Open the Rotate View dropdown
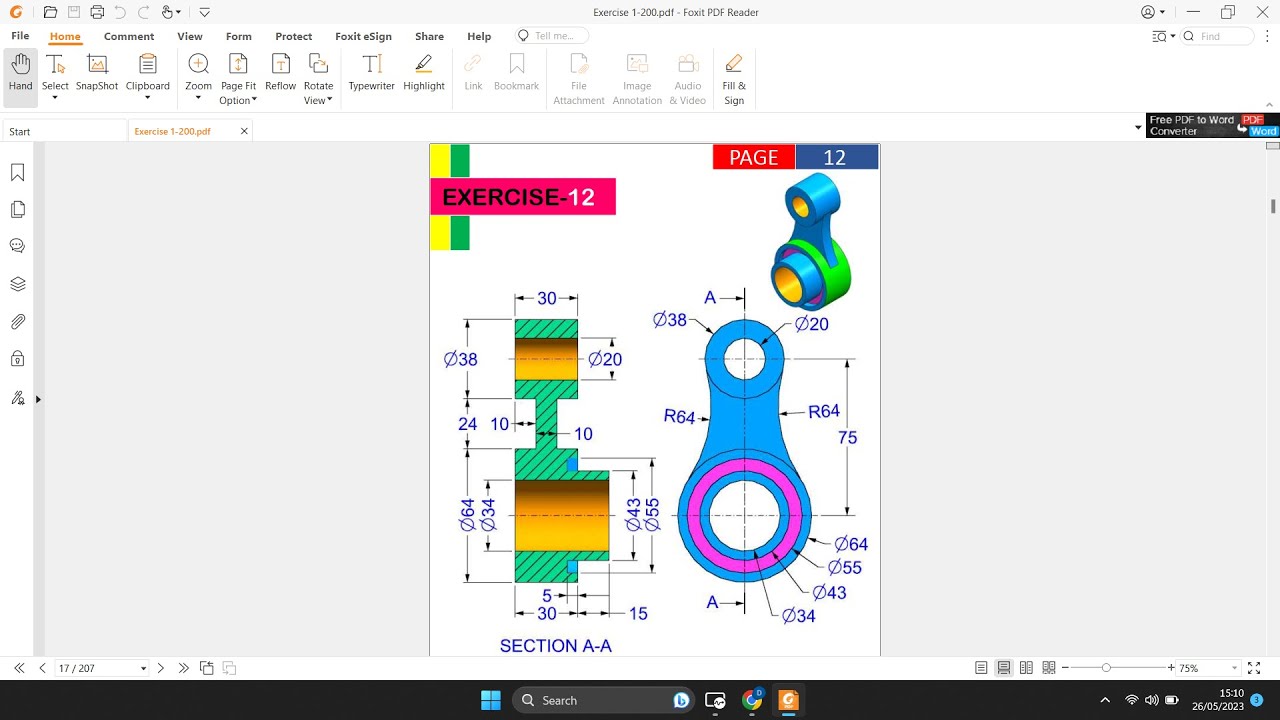Viewport: 1280px width, 720px height. (x=329, y=100)
